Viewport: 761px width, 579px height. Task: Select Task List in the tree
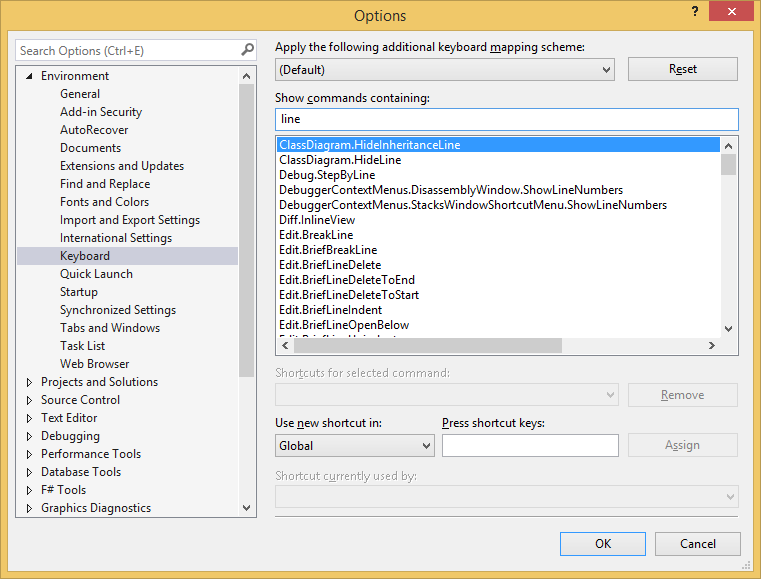click(82, 346)
